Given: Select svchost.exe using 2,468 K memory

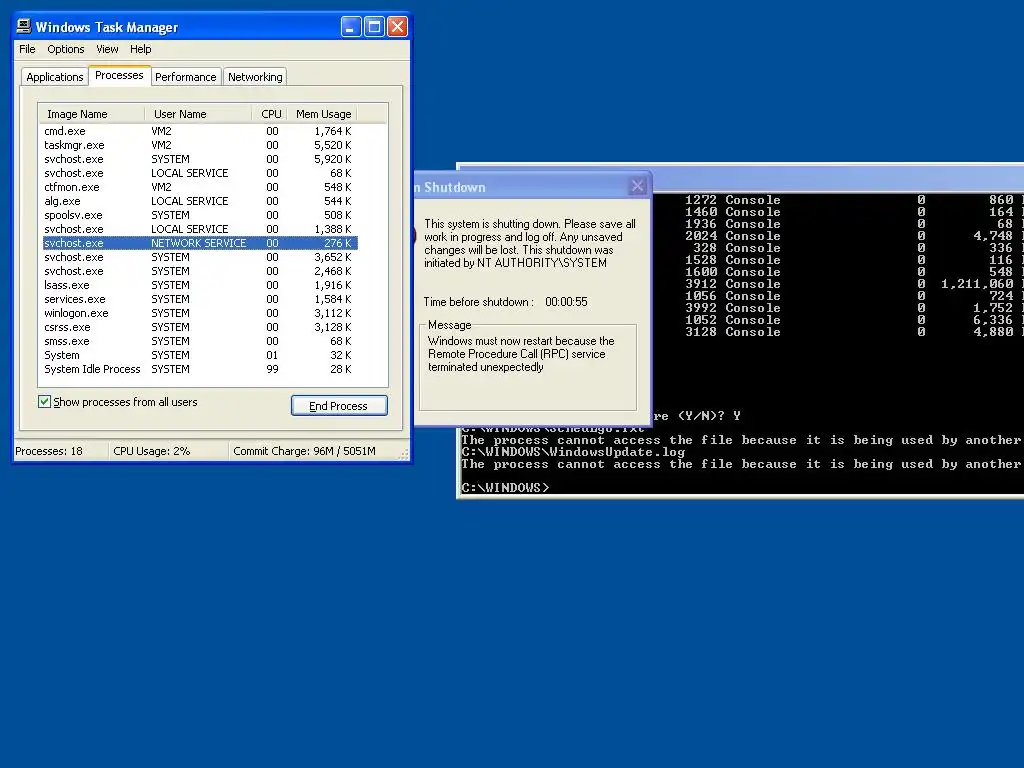Looking at the screenshot, I should (x=199, y=271).
